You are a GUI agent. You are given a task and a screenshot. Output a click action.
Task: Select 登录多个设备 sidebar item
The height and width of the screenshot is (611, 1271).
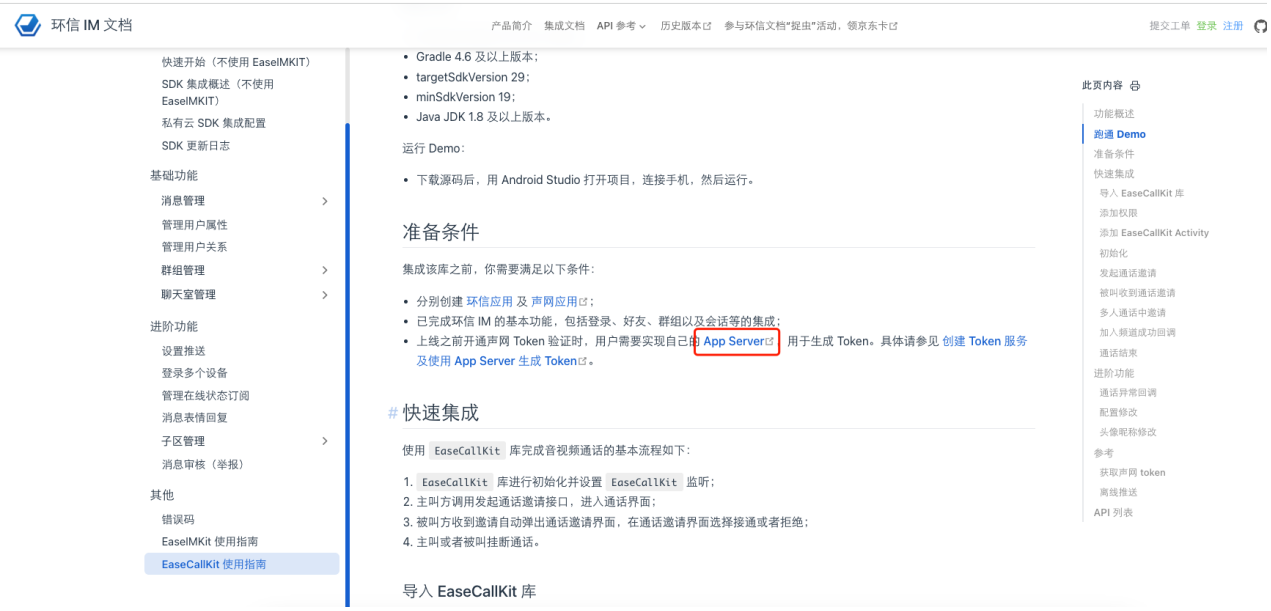195,373
